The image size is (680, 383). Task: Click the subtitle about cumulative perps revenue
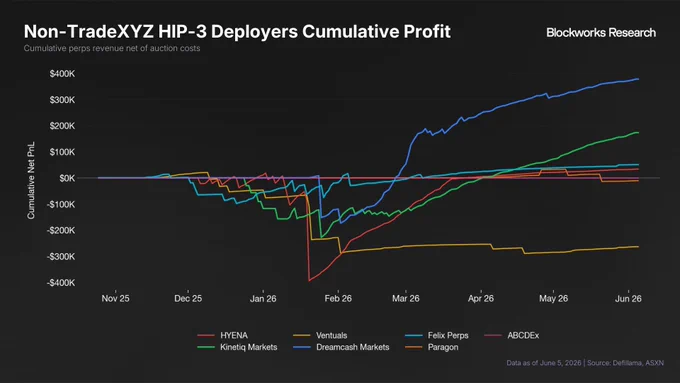pyautogui.click(x=112, y=48)
